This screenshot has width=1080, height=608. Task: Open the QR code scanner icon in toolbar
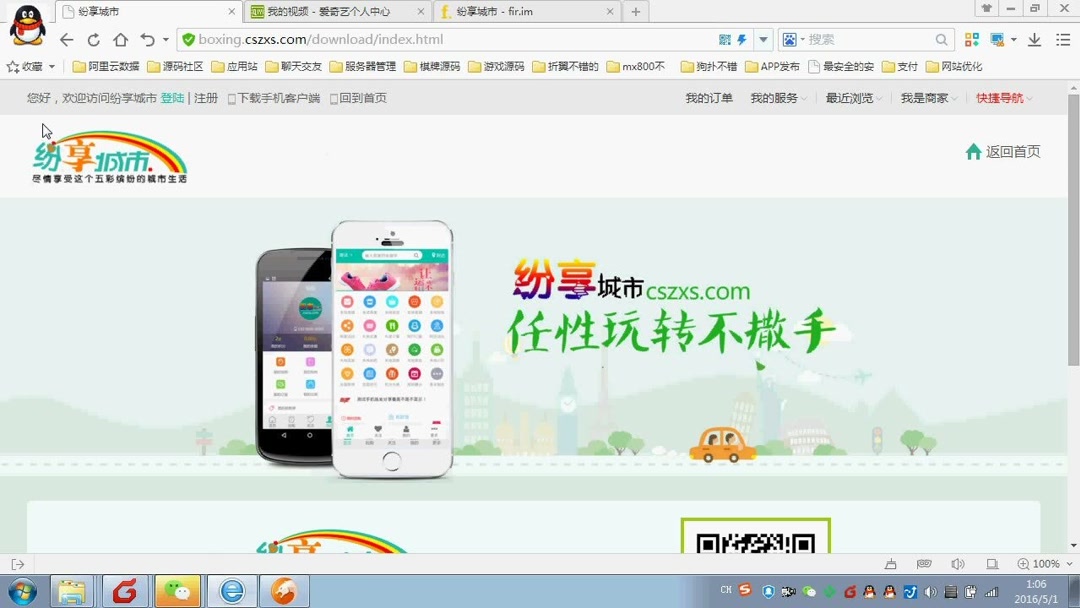tap(724, 39)
